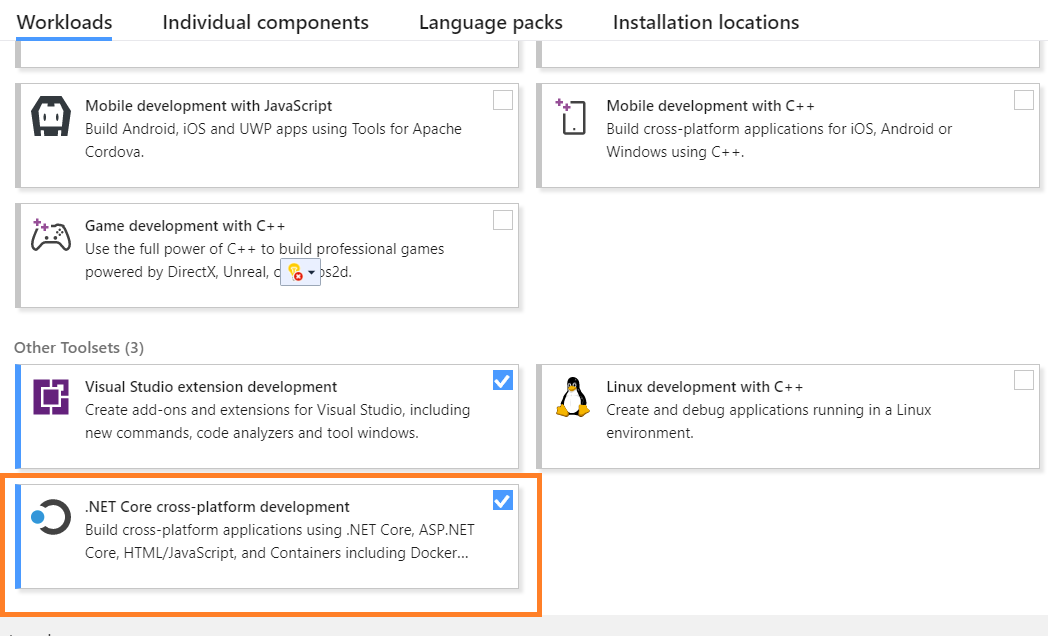Open the Installation locations tab
The image size is (1048, 636).
pos(706,23)
